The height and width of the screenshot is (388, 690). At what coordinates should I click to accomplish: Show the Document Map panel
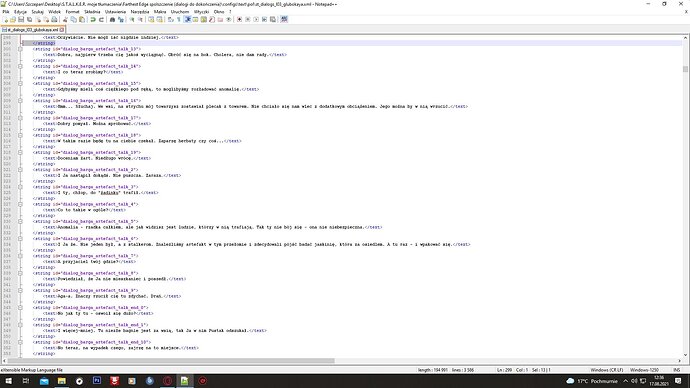pyautogui.click(x=204, y=20)
